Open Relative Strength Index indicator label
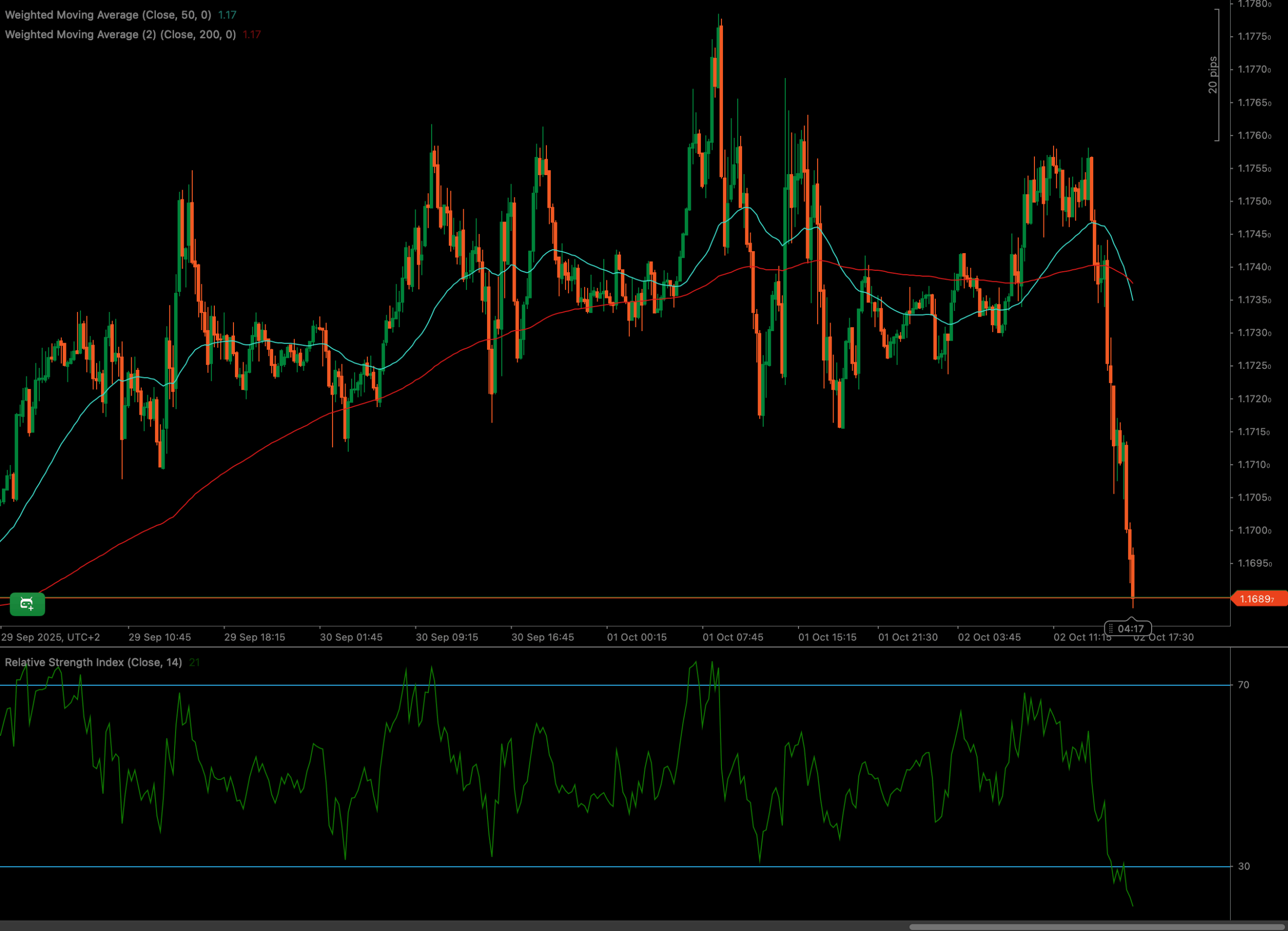This screenshot has height=931, width=1288. tap(93, 662)
